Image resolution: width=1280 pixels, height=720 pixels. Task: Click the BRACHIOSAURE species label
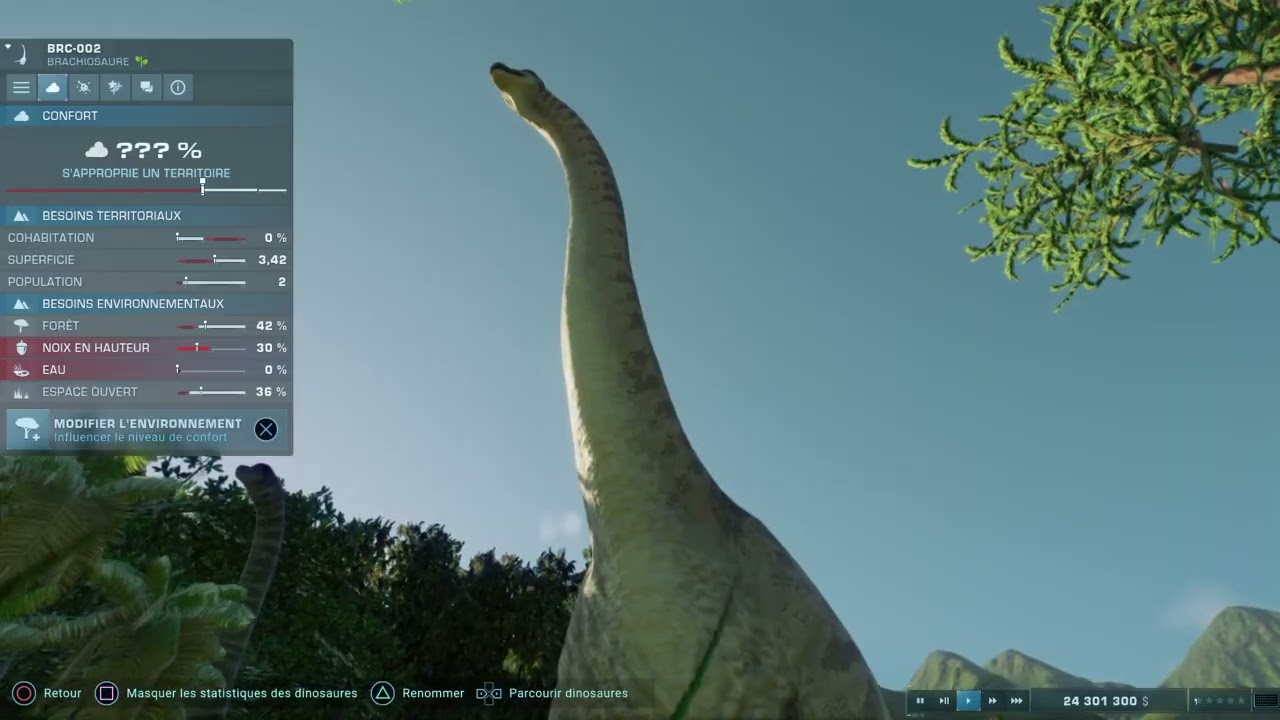click(x=88, y=62)
